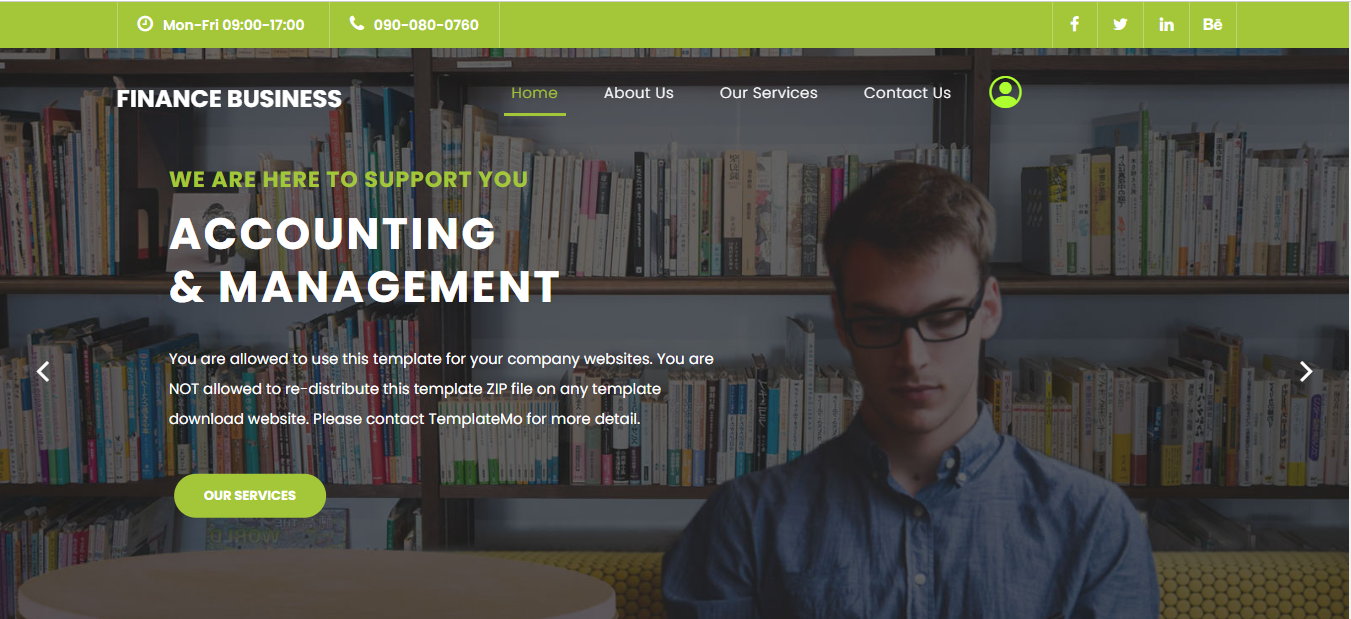The image size is (1351, 619).
Task: Click the green OUR SERVICES button
Action: click(250, 496)
